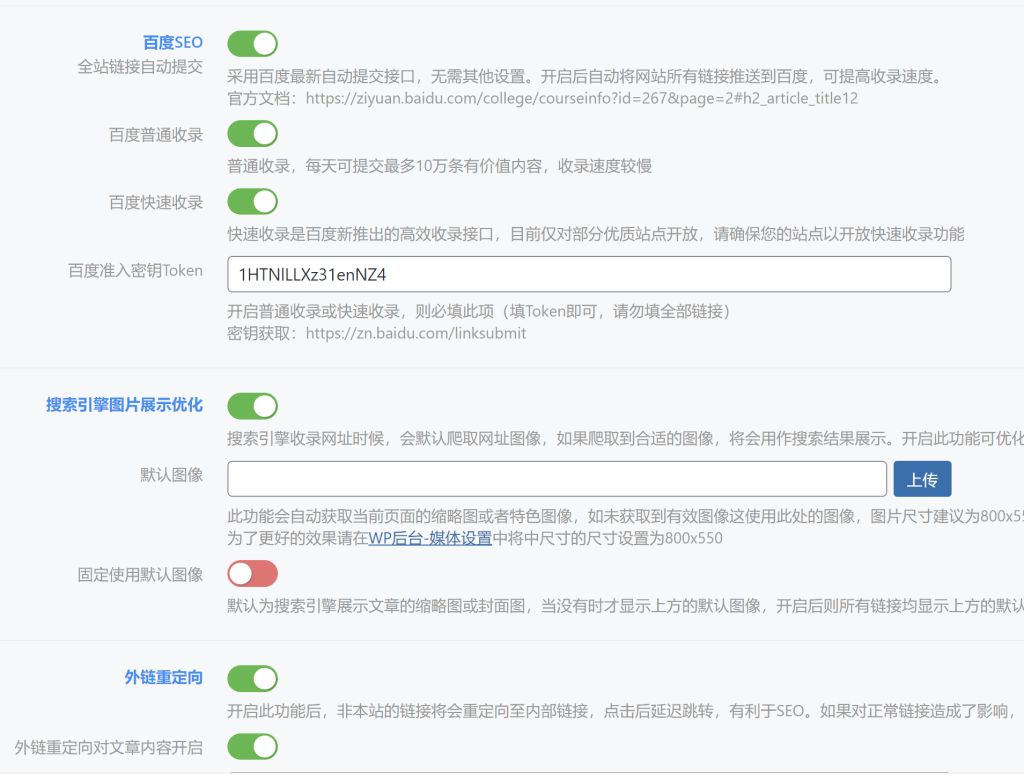Click the 百度SEO section heading
The height and width of the screenshot is (778, 1024).
pyautogui.click(x=171, y=43)
